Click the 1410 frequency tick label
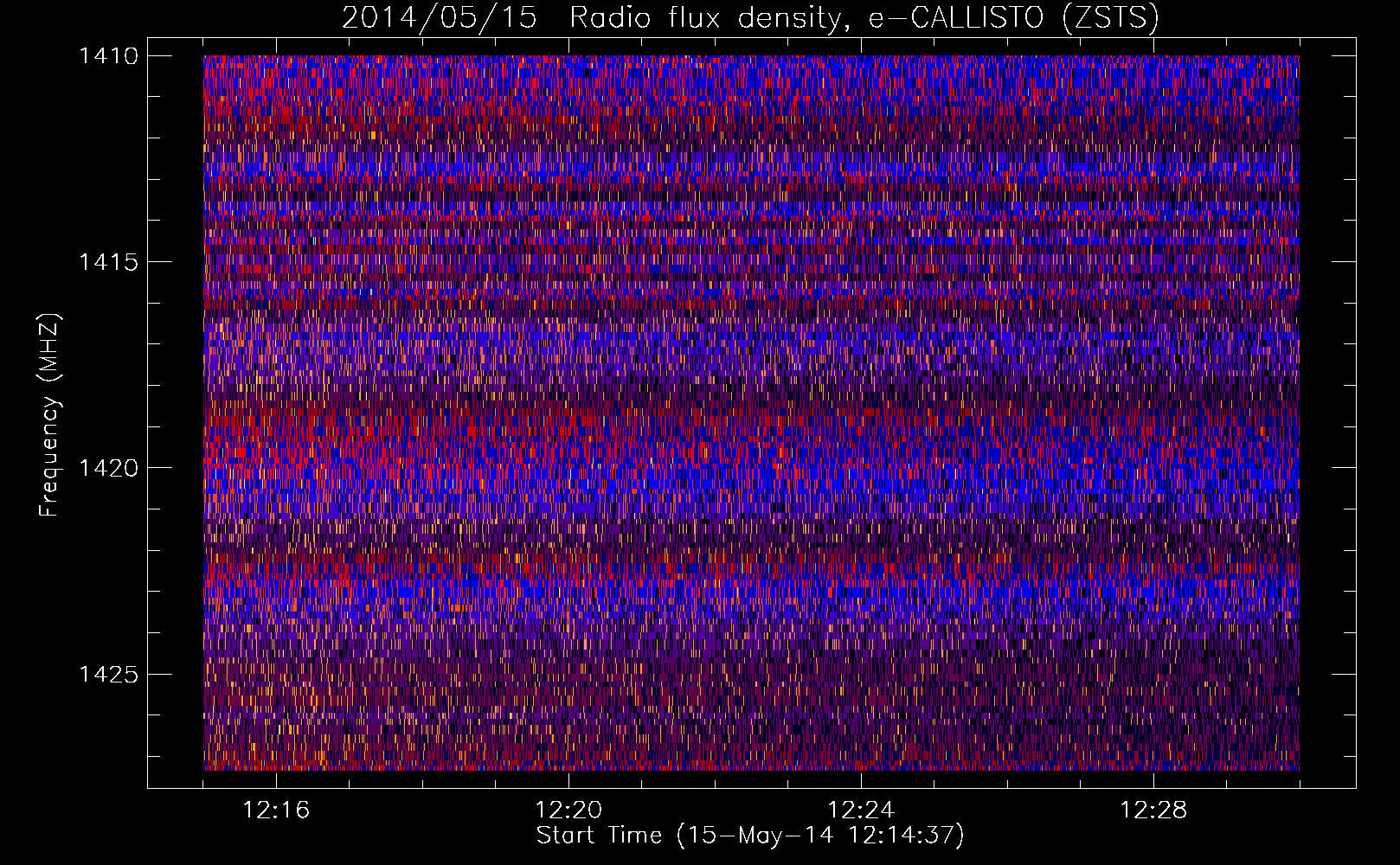Screen dimensions: 1400x865 [x=109, y=56]
